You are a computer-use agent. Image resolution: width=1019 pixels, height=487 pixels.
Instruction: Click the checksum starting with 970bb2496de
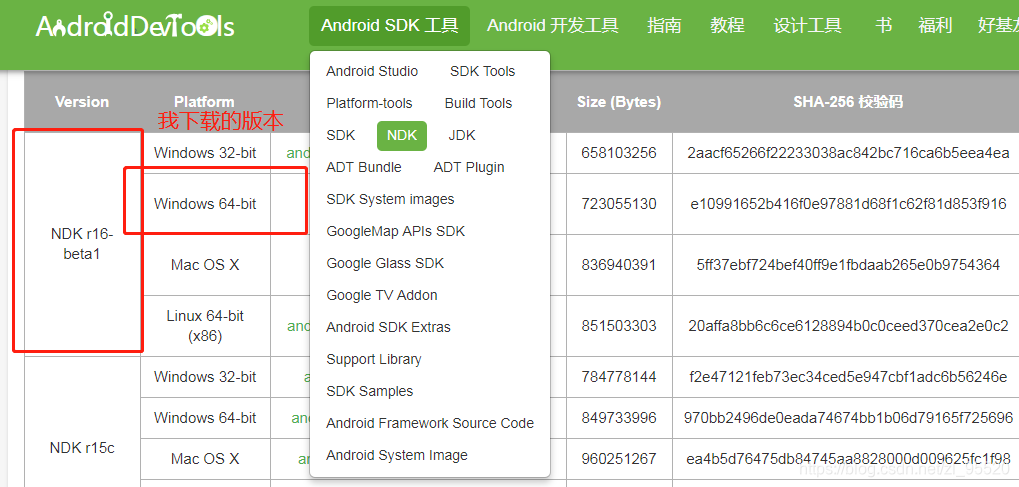[x=848, y=417]
